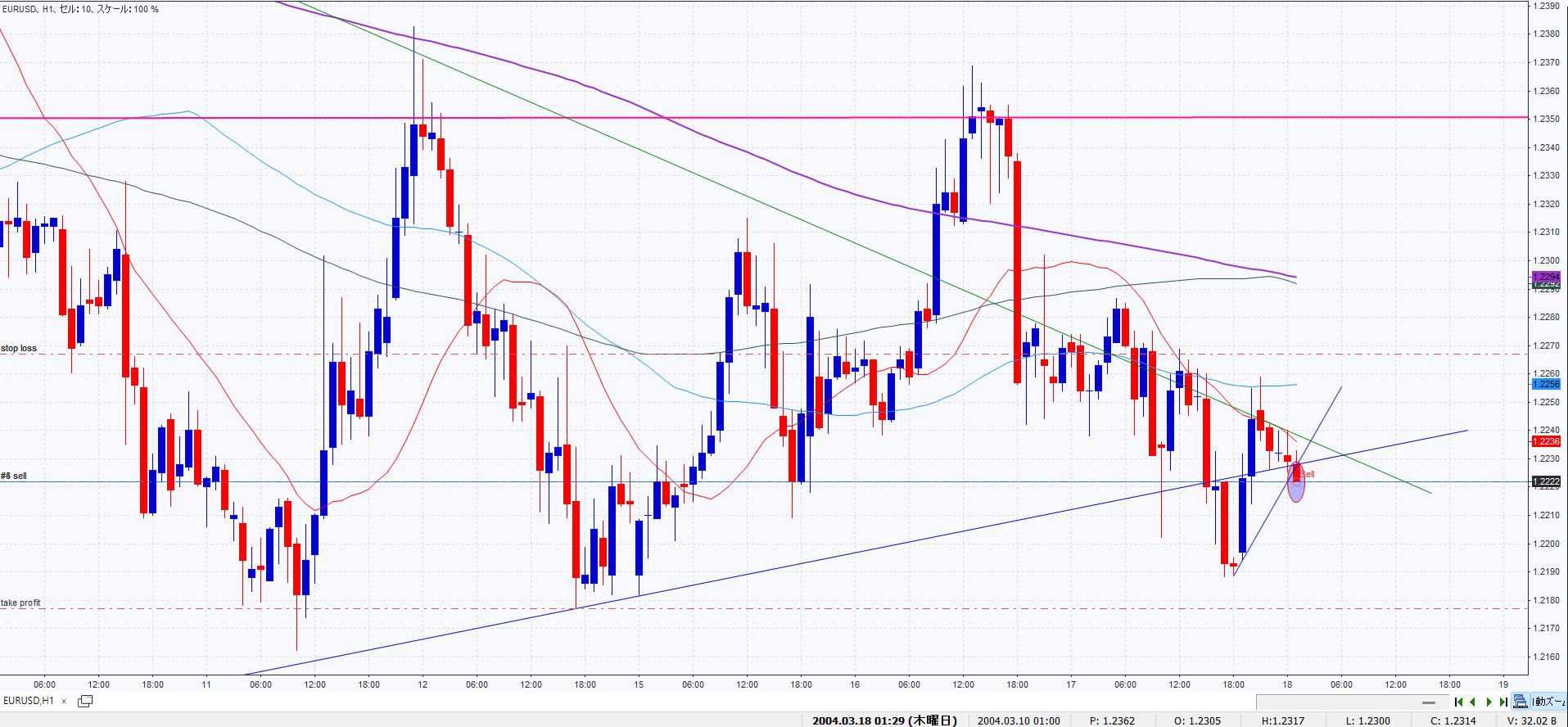Open the EURUSD,H1 chart tab
The width and height of the screenshot is (1568, 727).
click(29, 701)
